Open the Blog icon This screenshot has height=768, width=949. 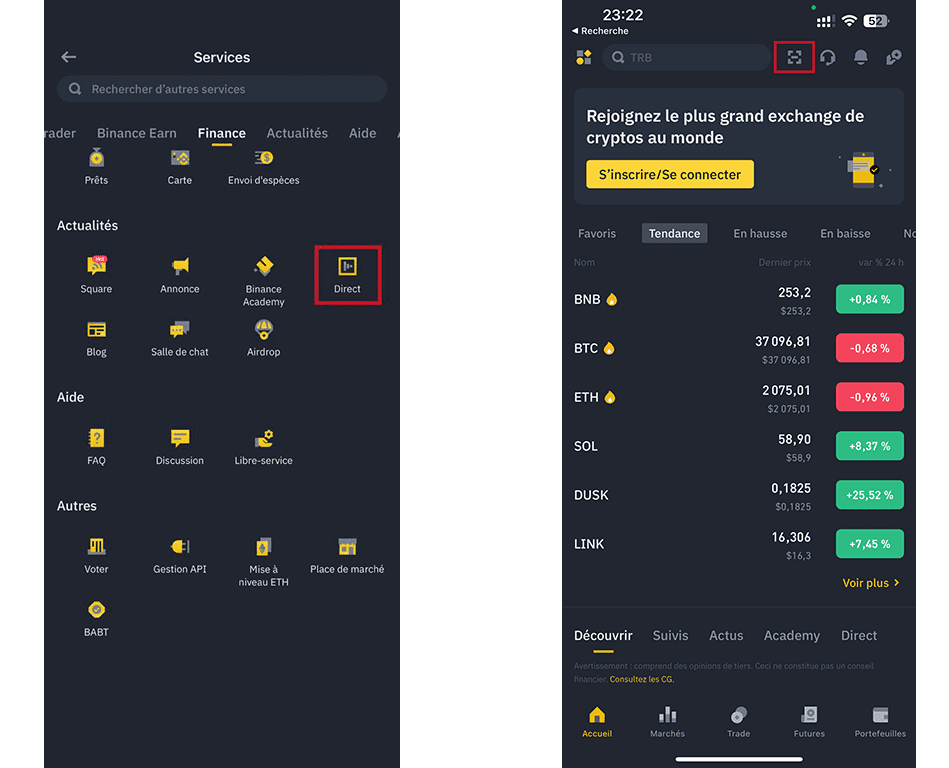[x=96, y=330]
